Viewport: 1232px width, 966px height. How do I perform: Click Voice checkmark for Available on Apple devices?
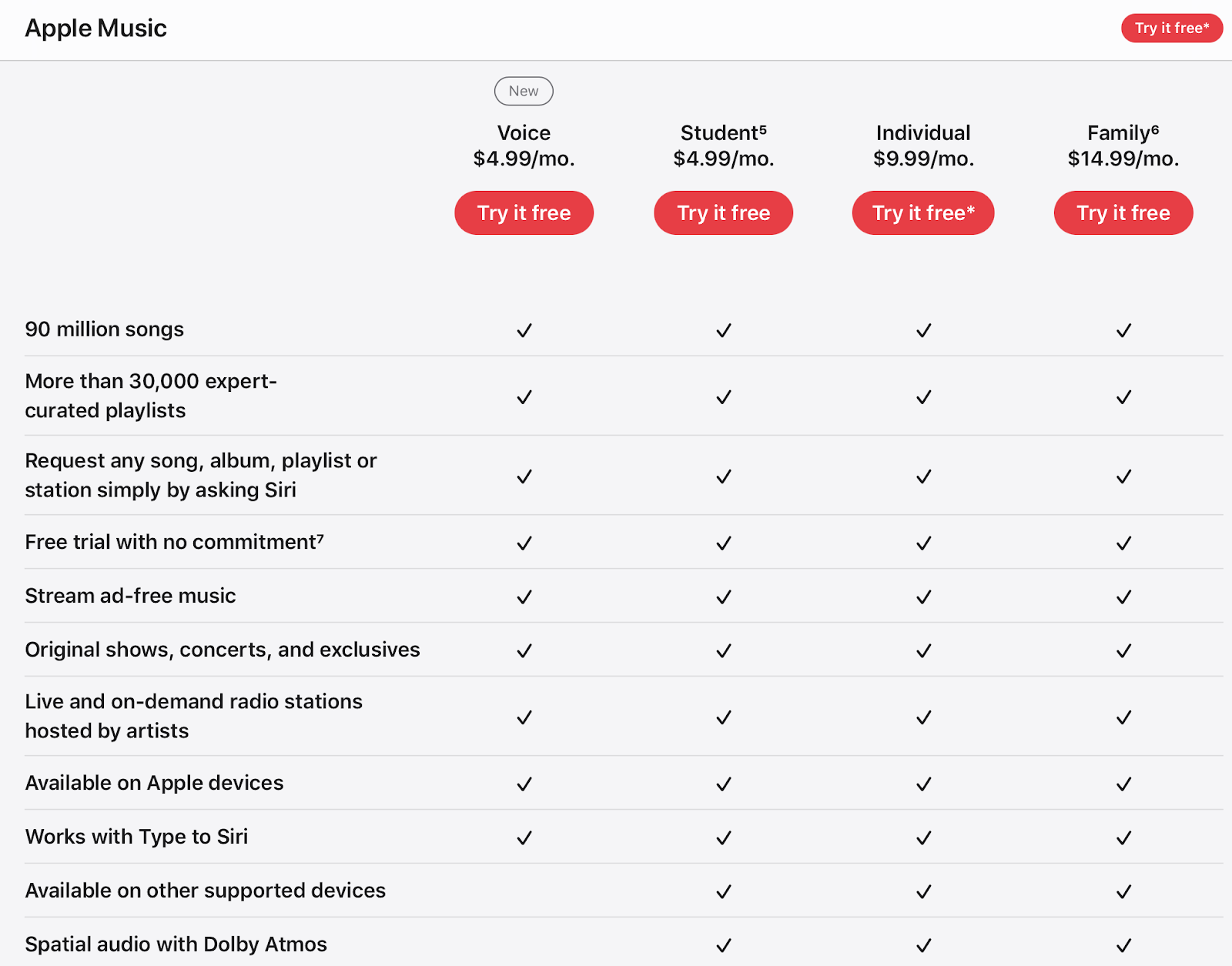pos(524,784)
